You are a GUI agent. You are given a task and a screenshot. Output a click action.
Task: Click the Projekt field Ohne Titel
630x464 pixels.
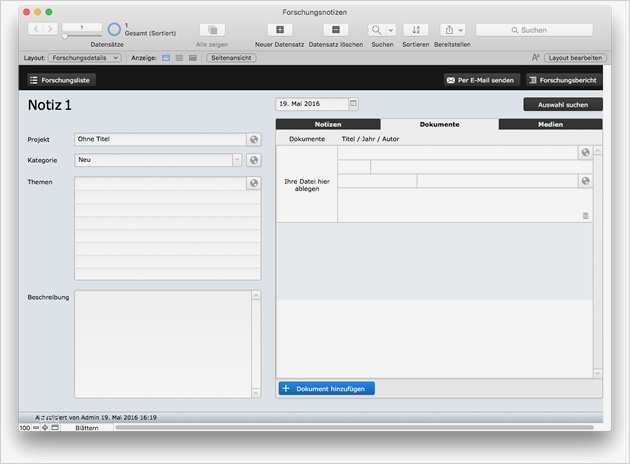click(x=160, y=139)
